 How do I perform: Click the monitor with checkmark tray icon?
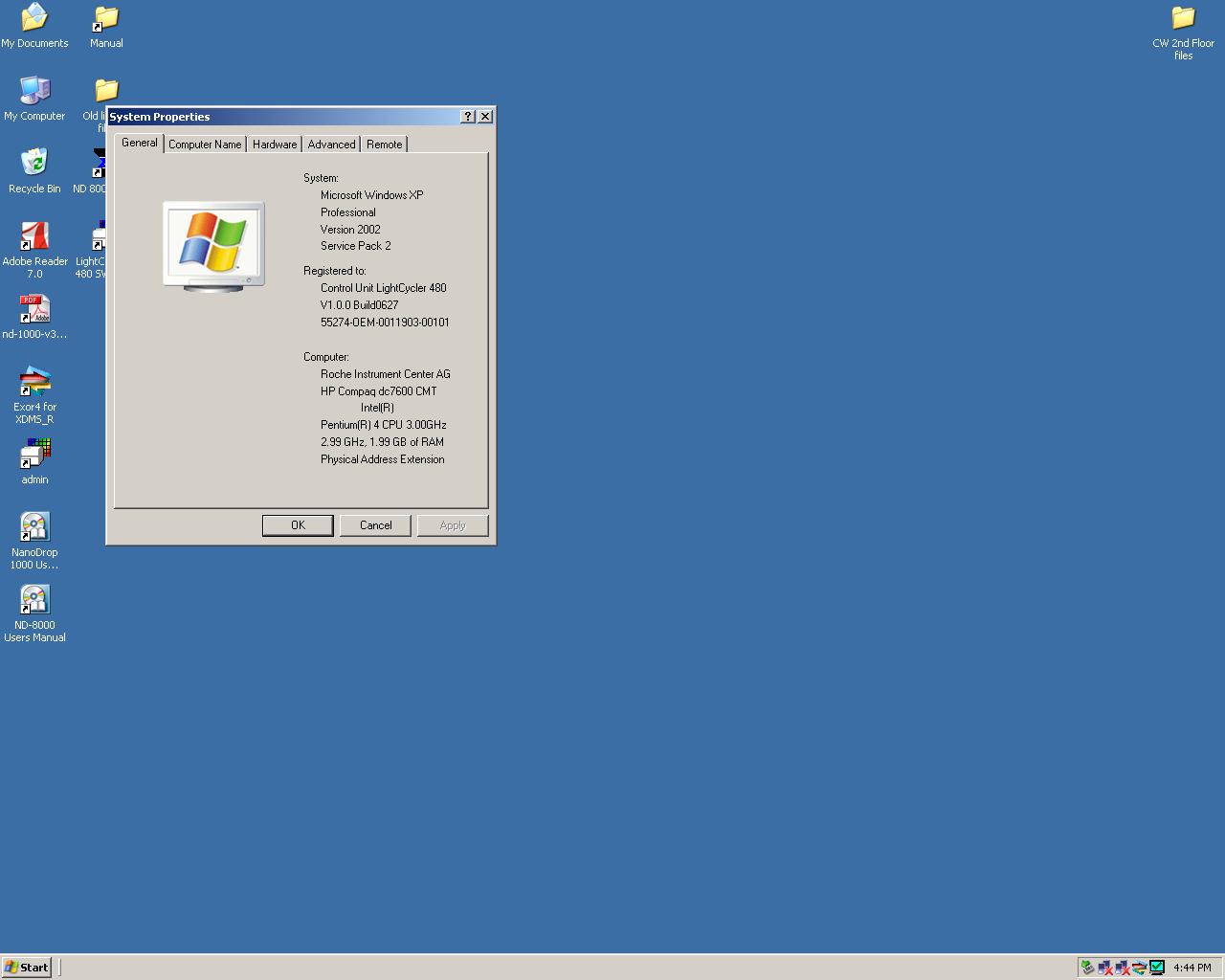(x=1157, y=968)
